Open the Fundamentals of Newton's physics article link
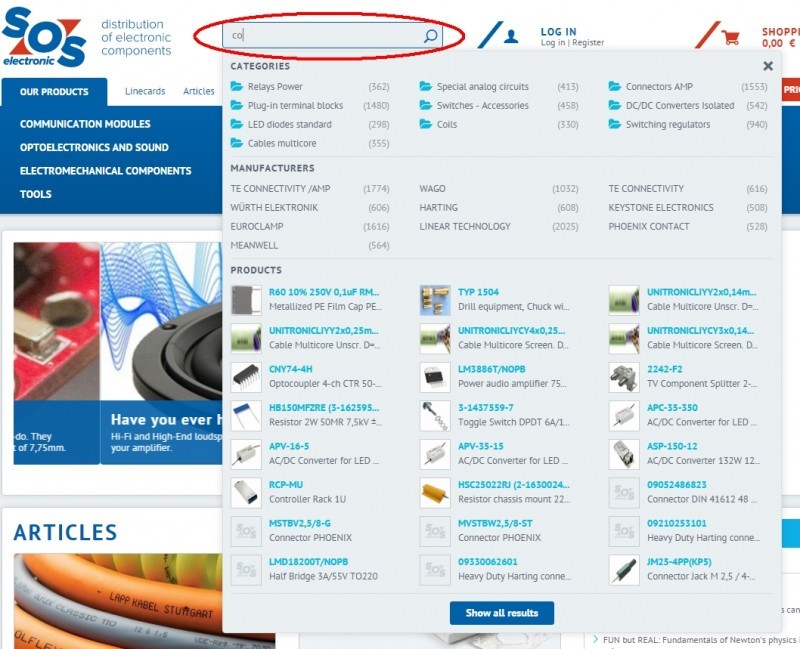The image size is (800, 649). tap(701, 640)
